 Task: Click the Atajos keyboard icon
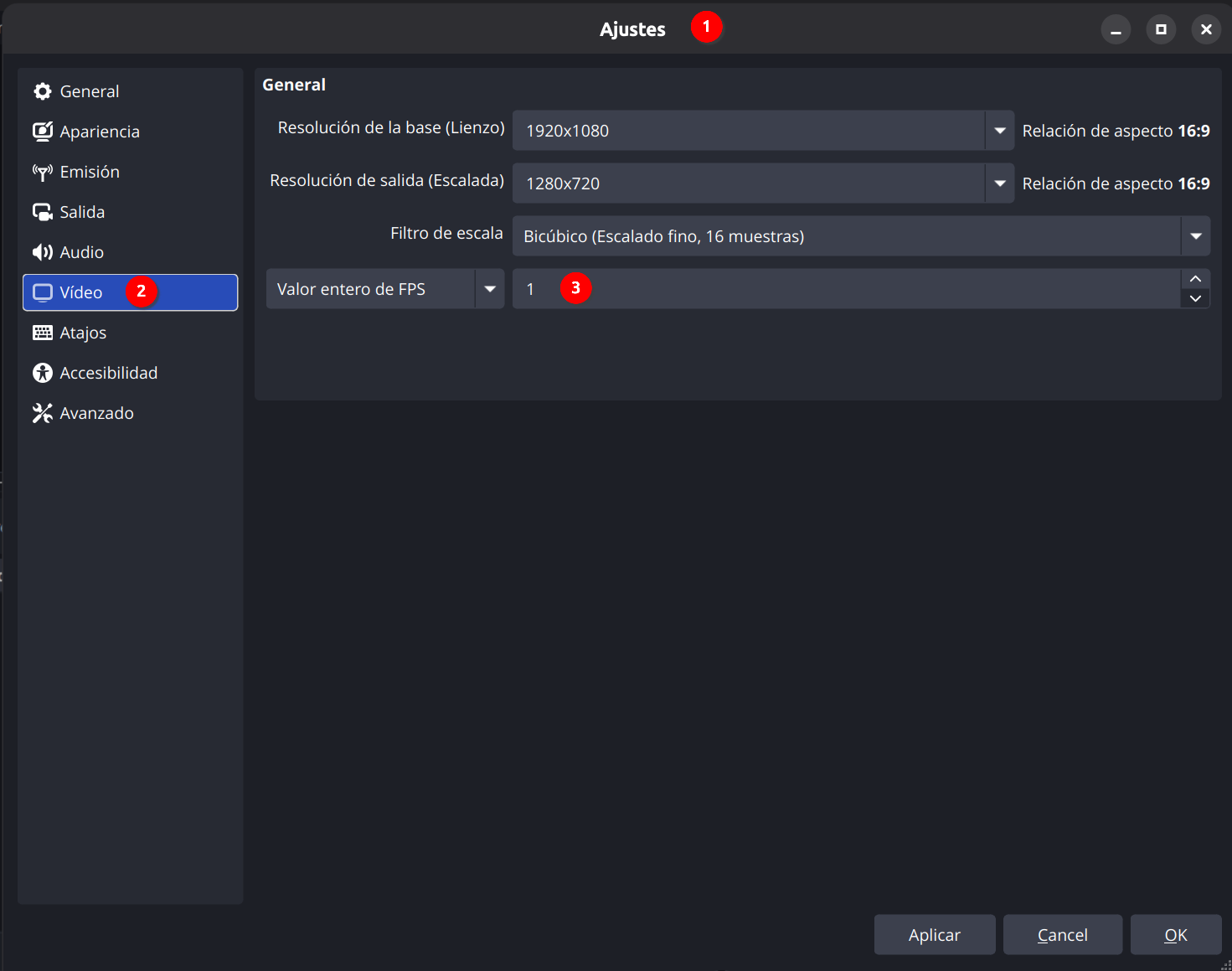pyautogui.click(x=43, y=333)
